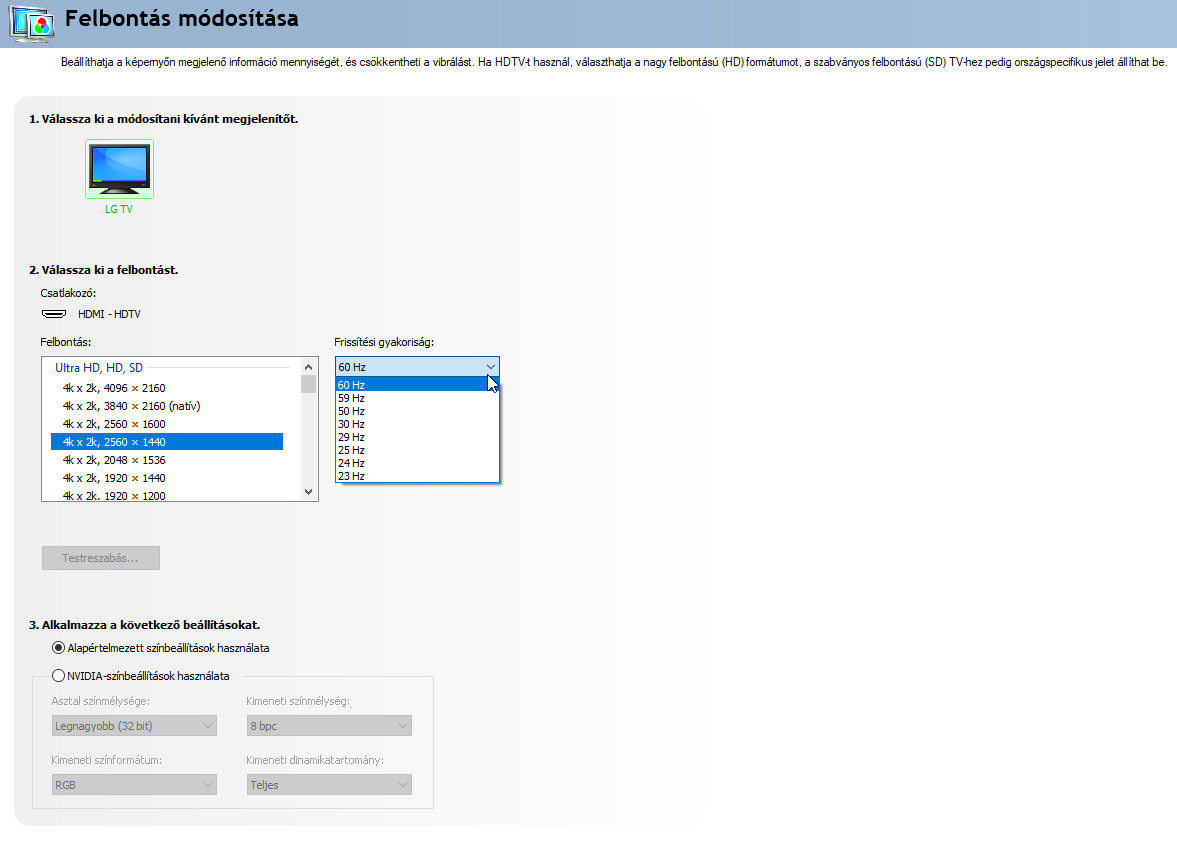Click the HDMI connector icon

[53, 314]
